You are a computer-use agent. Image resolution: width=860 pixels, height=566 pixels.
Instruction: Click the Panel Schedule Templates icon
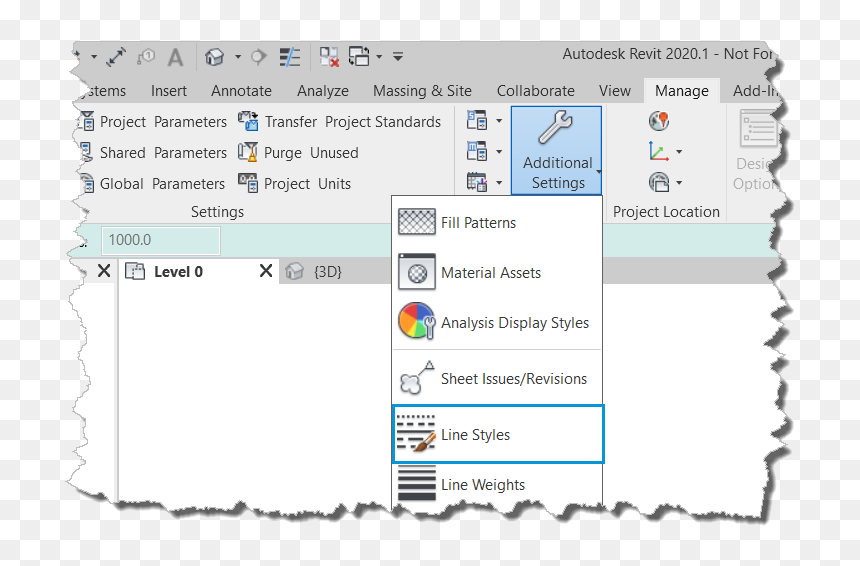coord(477,182)
